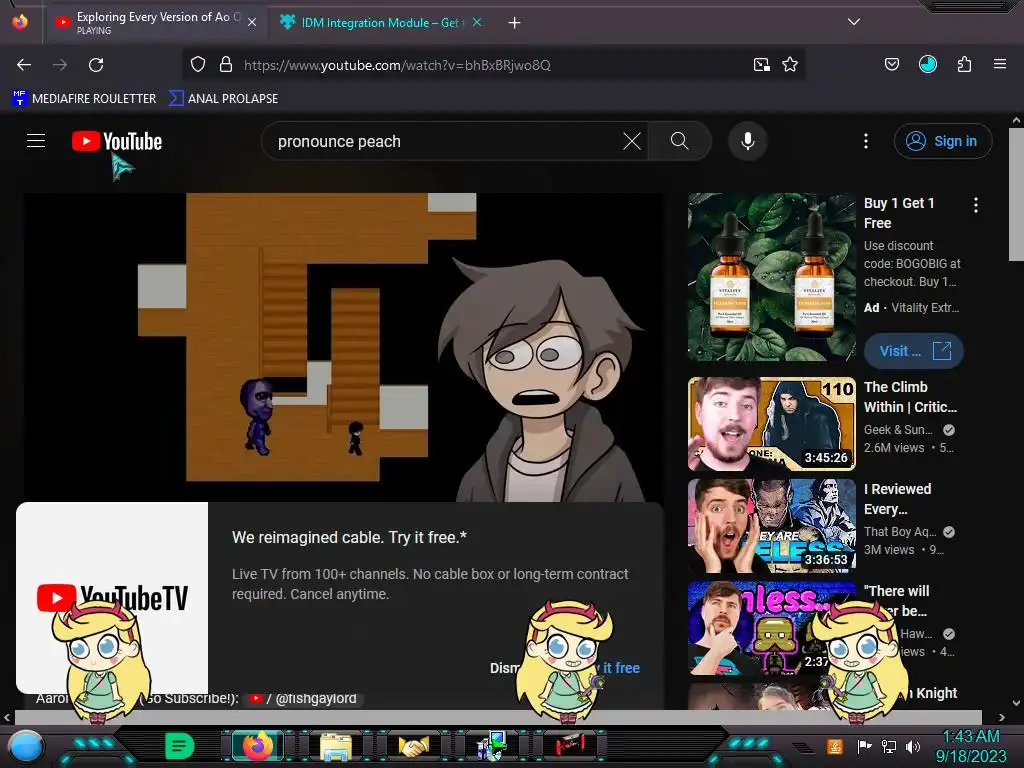
Task: Click the Sign in button
Action: tap(942, 141)
